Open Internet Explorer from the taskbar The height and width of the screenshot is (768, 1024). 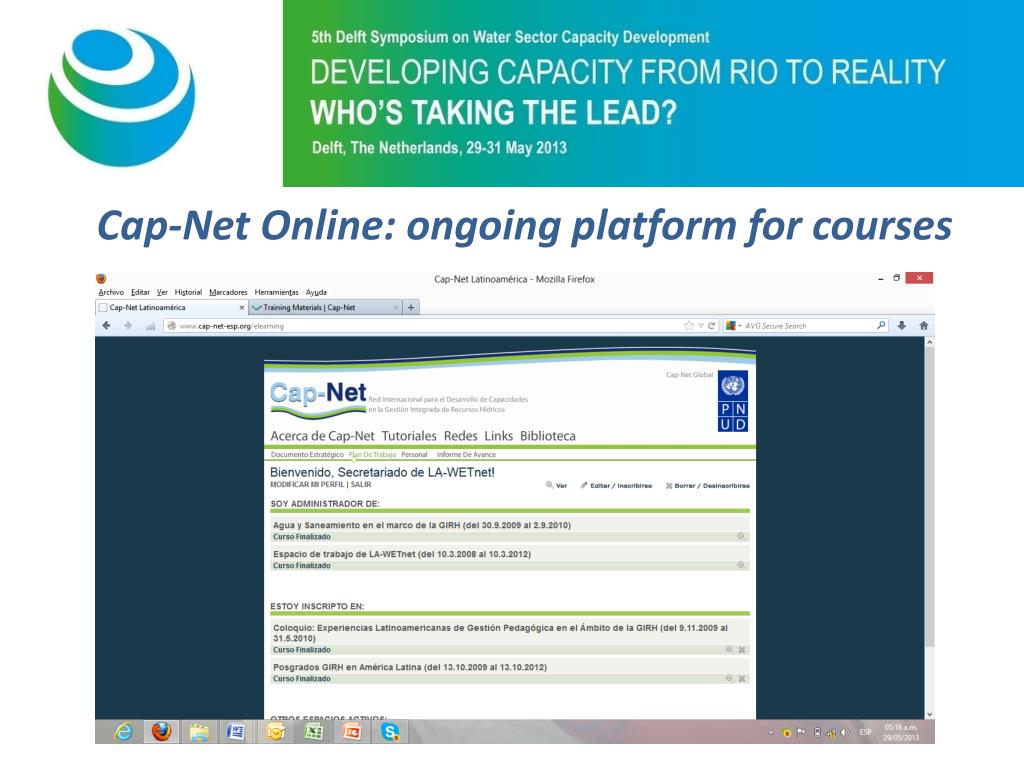pyautogui.click(x=123, y=731)
